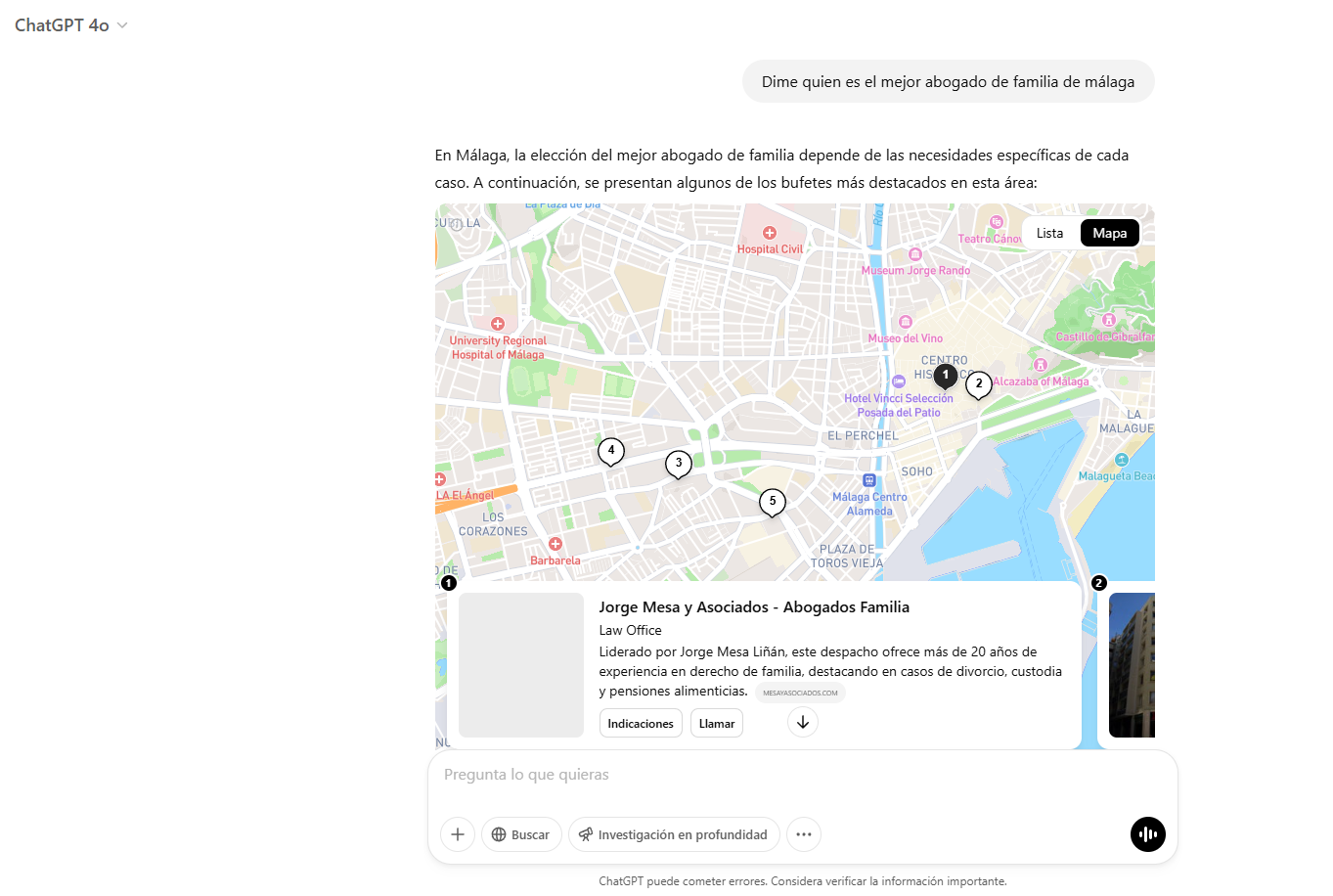Open the mesayasociados.com source link
Screen dimensions: 1333x896
click(800, 693)
